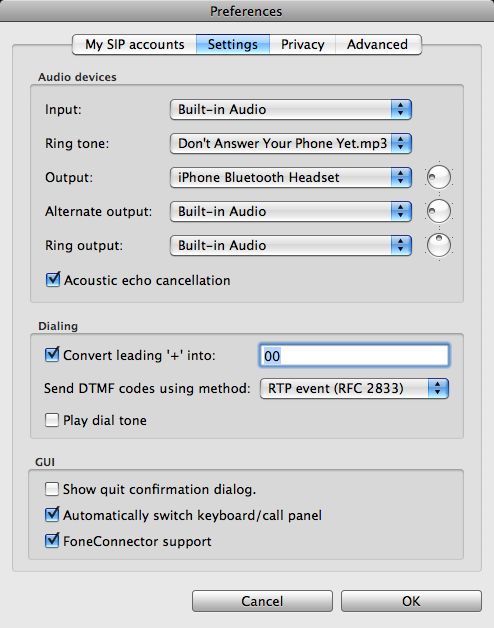The width and height of the screenshot is (494, 628).
Task: Click the Cancel button
Action: pyautogui.click(x=262, y=601)
